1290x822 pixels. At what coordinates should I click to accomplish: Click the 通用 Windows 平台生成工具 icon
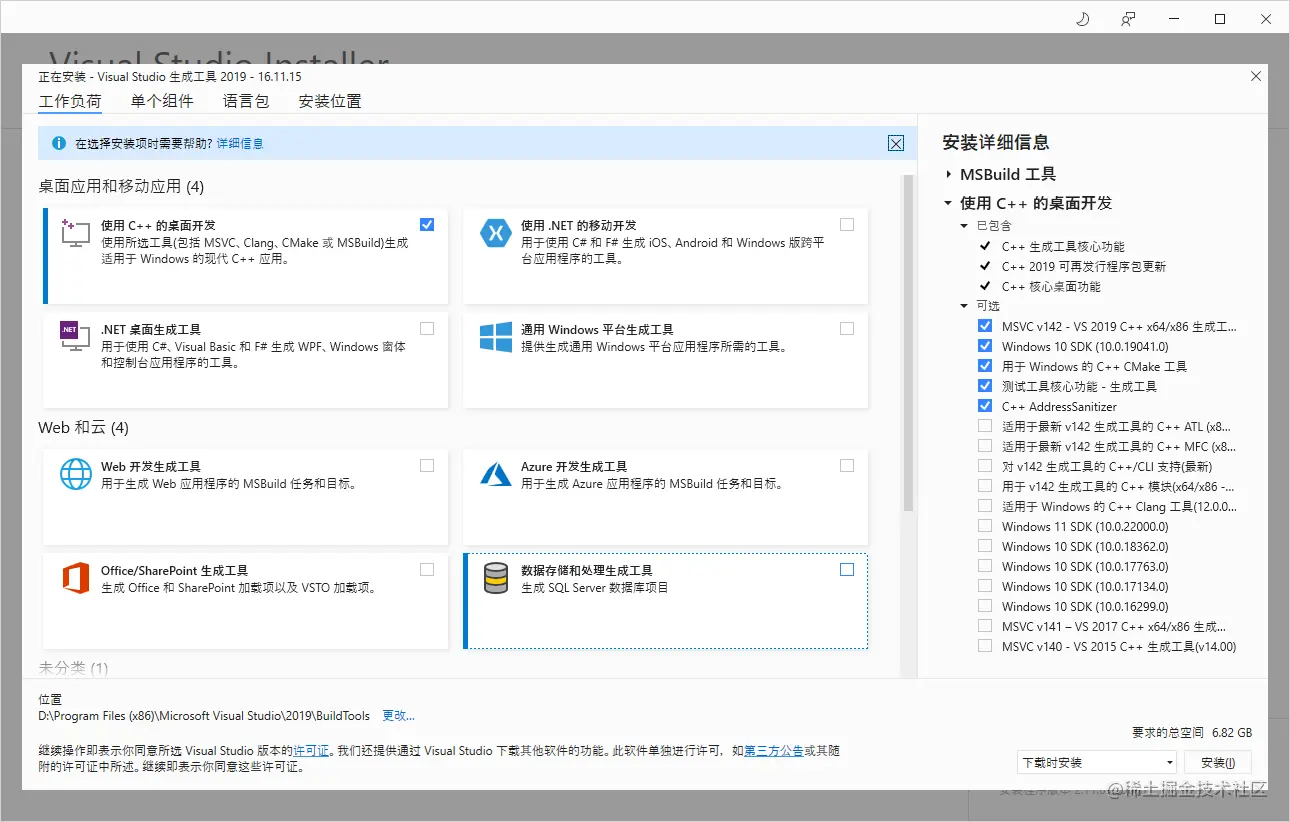[495, 337]
